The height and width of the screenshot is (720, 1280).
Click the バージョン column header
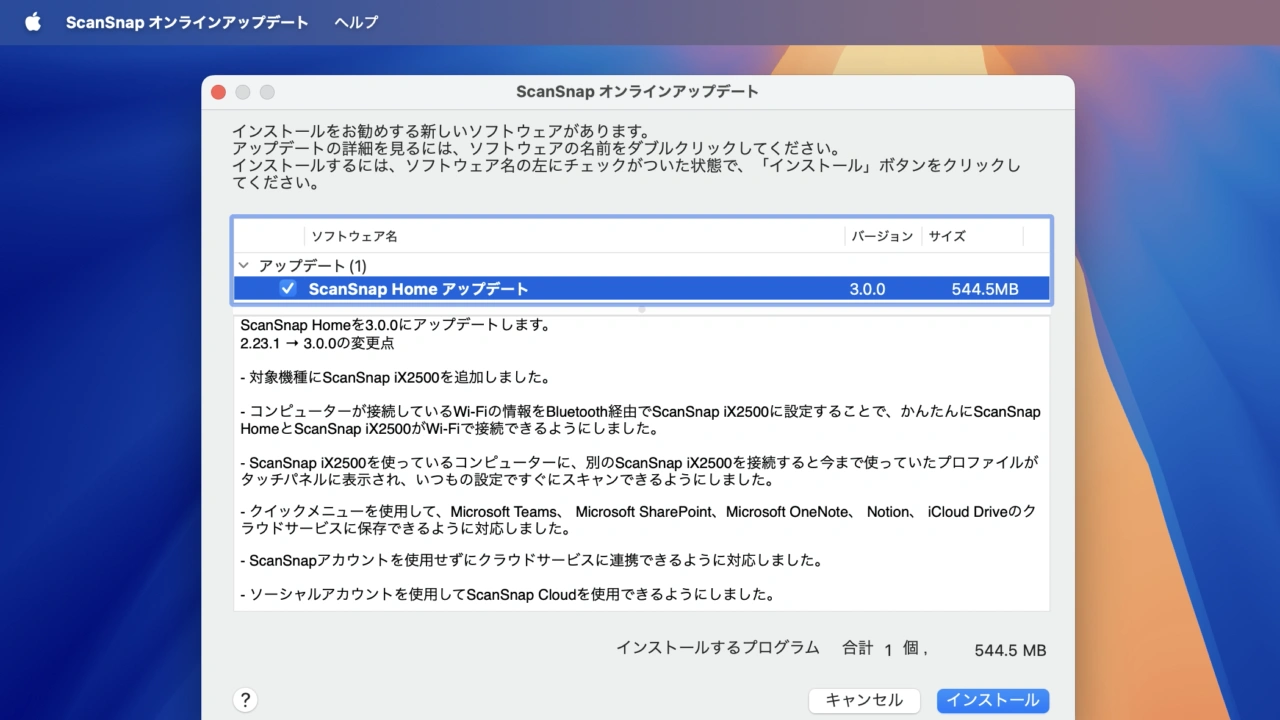[882, 236]
